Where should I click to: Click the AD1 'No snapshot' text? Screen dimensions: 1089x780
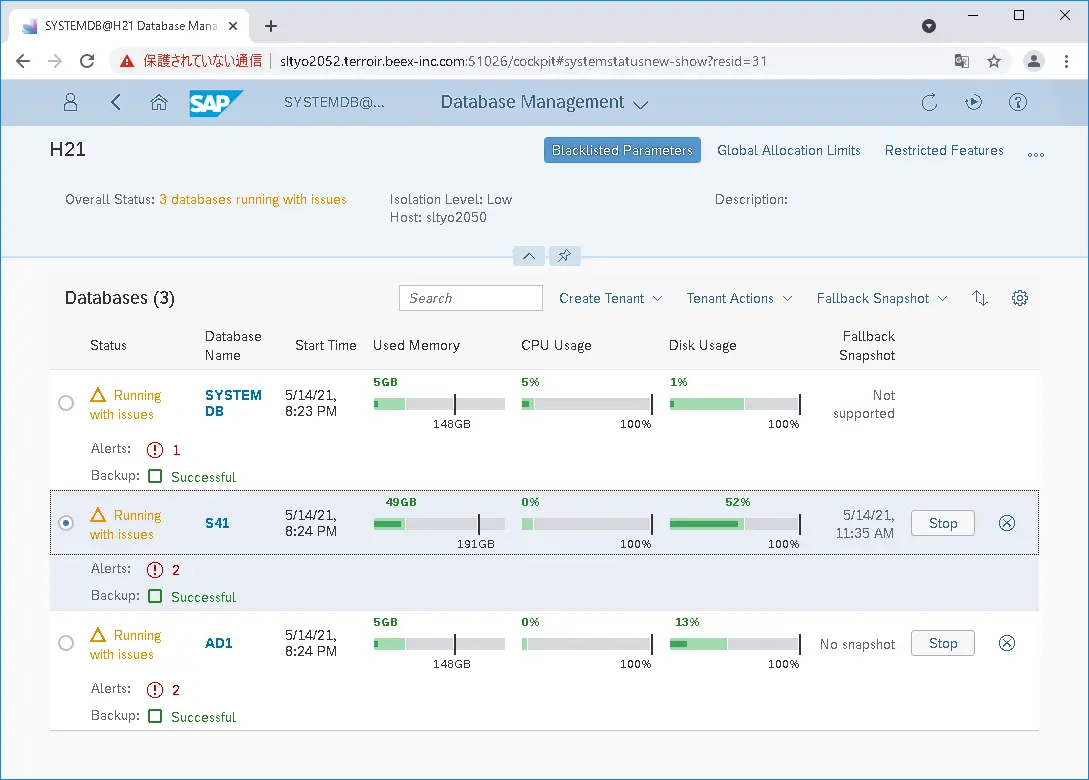click(x=857, y=644)
